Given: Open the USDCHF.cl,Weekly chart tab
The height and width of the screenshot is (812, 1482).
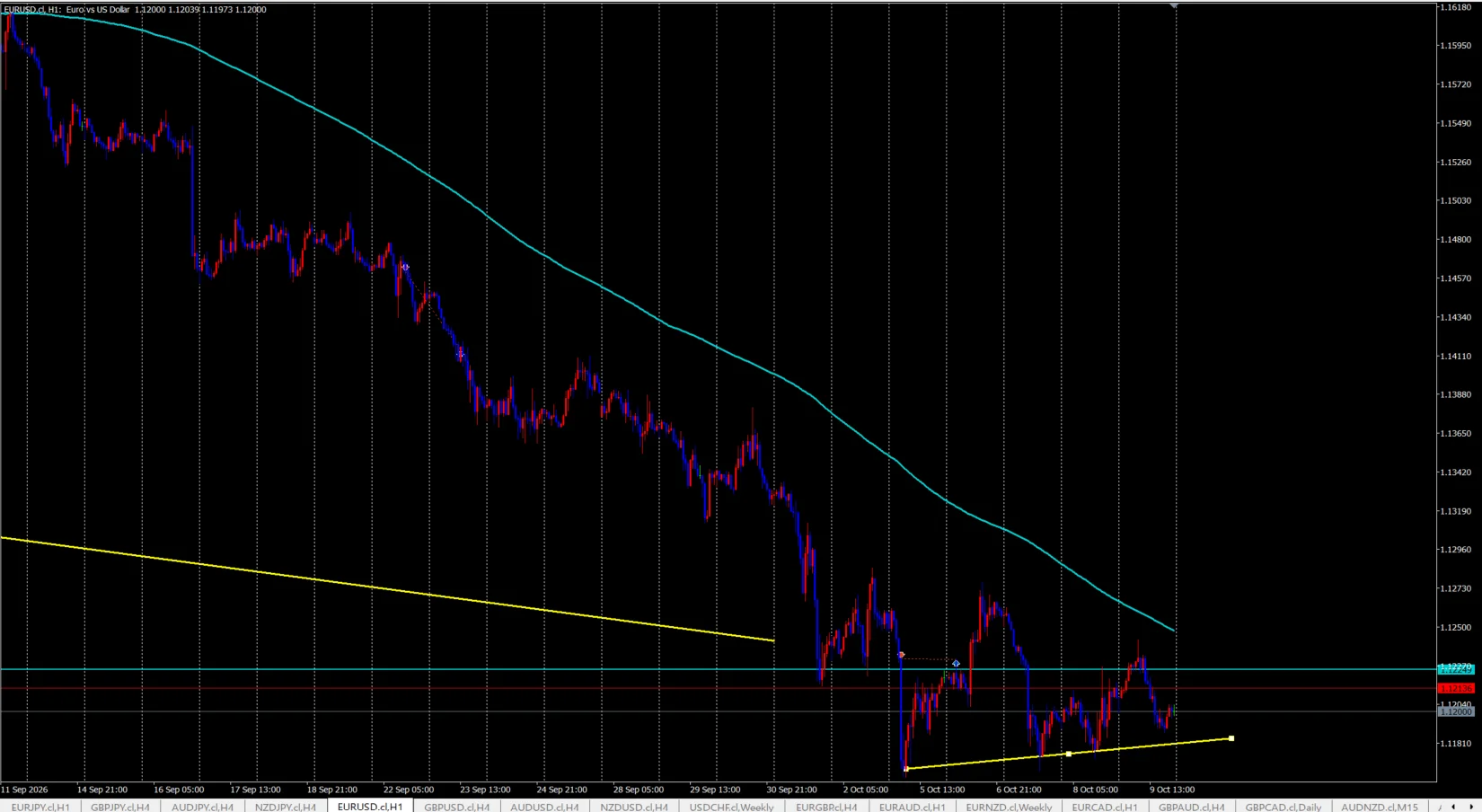Looking at the screenshot, I should coord(731,807).
